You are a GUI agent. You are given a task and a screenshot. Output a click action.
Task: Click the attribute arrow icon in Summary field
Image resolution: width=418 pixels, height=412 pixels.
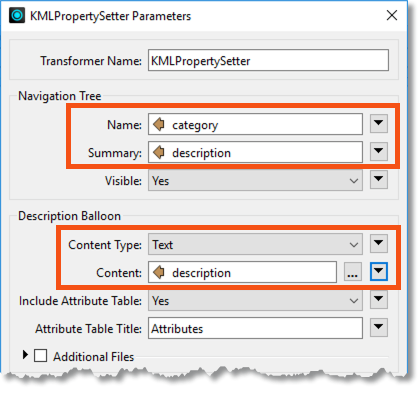click(159, 152)
